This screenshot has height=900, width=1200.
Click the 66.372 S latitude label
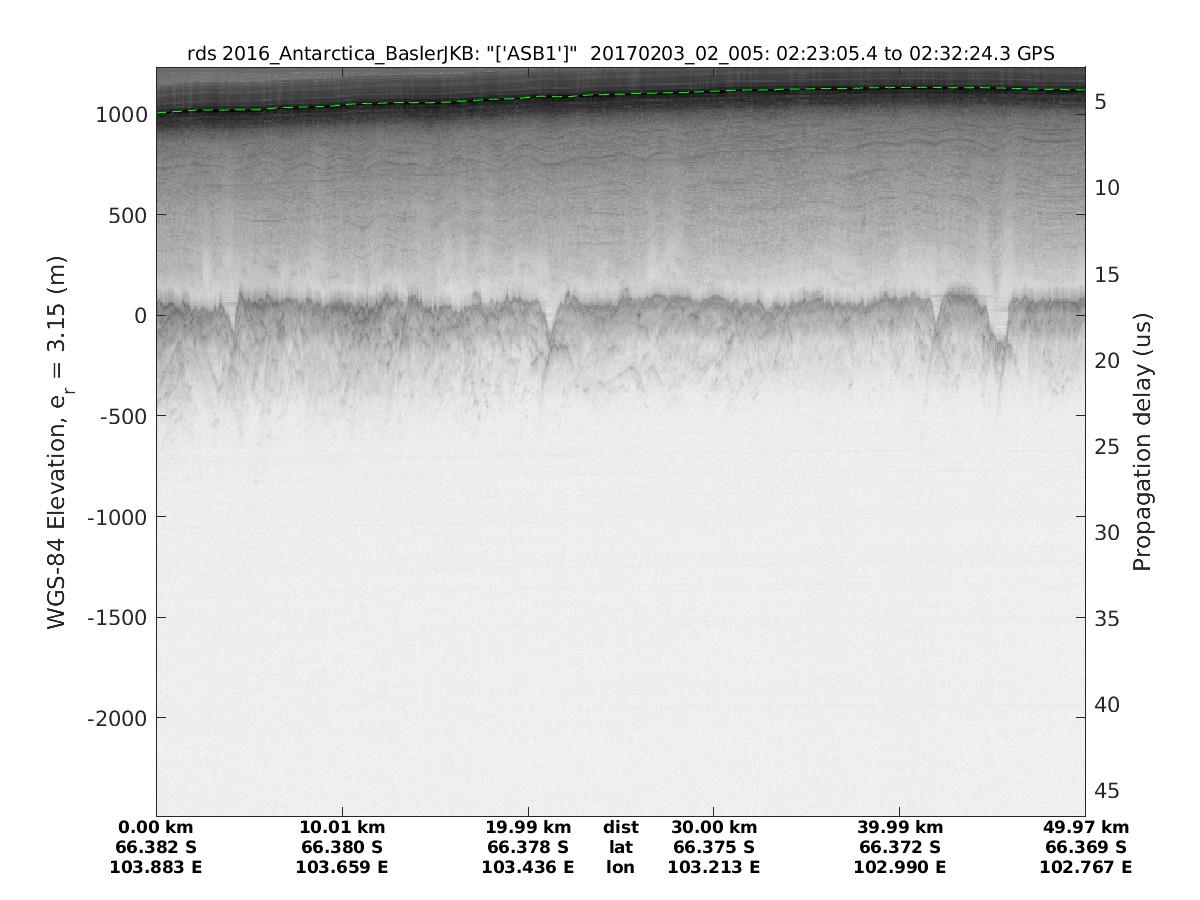tap(900, 847)
